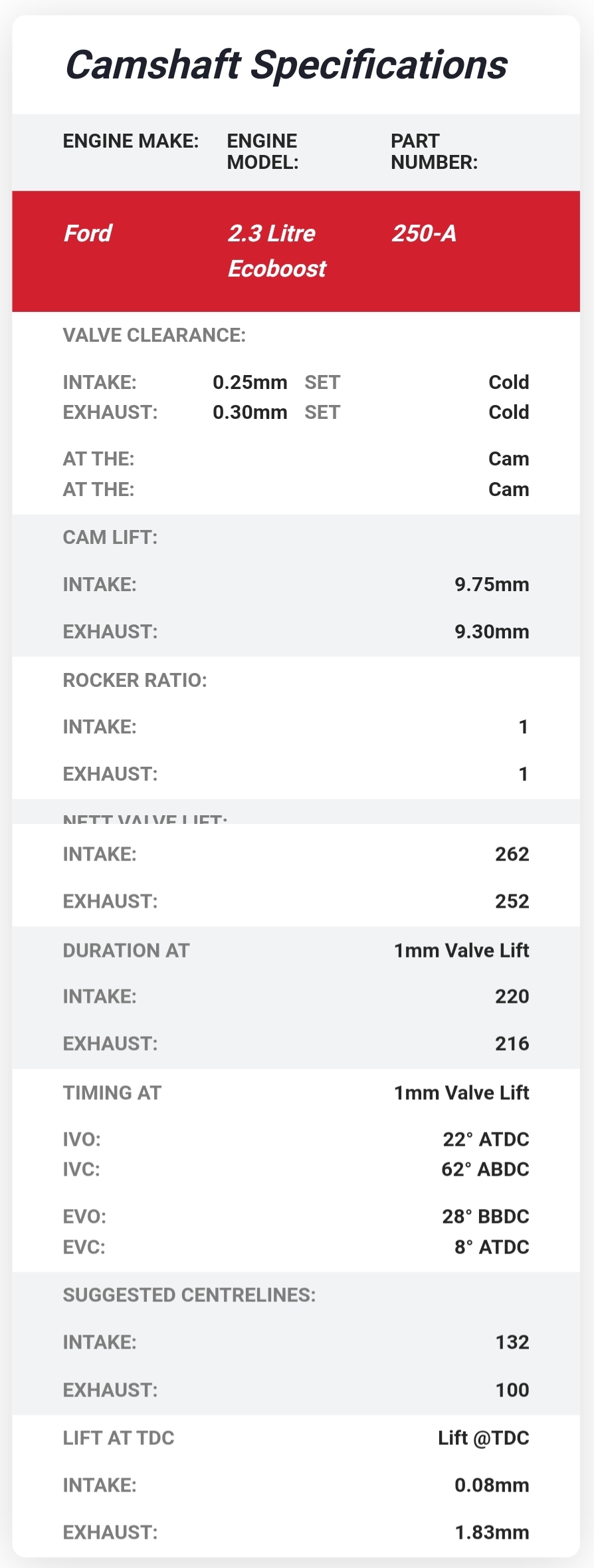Click part number 250-A

[424, 233]
